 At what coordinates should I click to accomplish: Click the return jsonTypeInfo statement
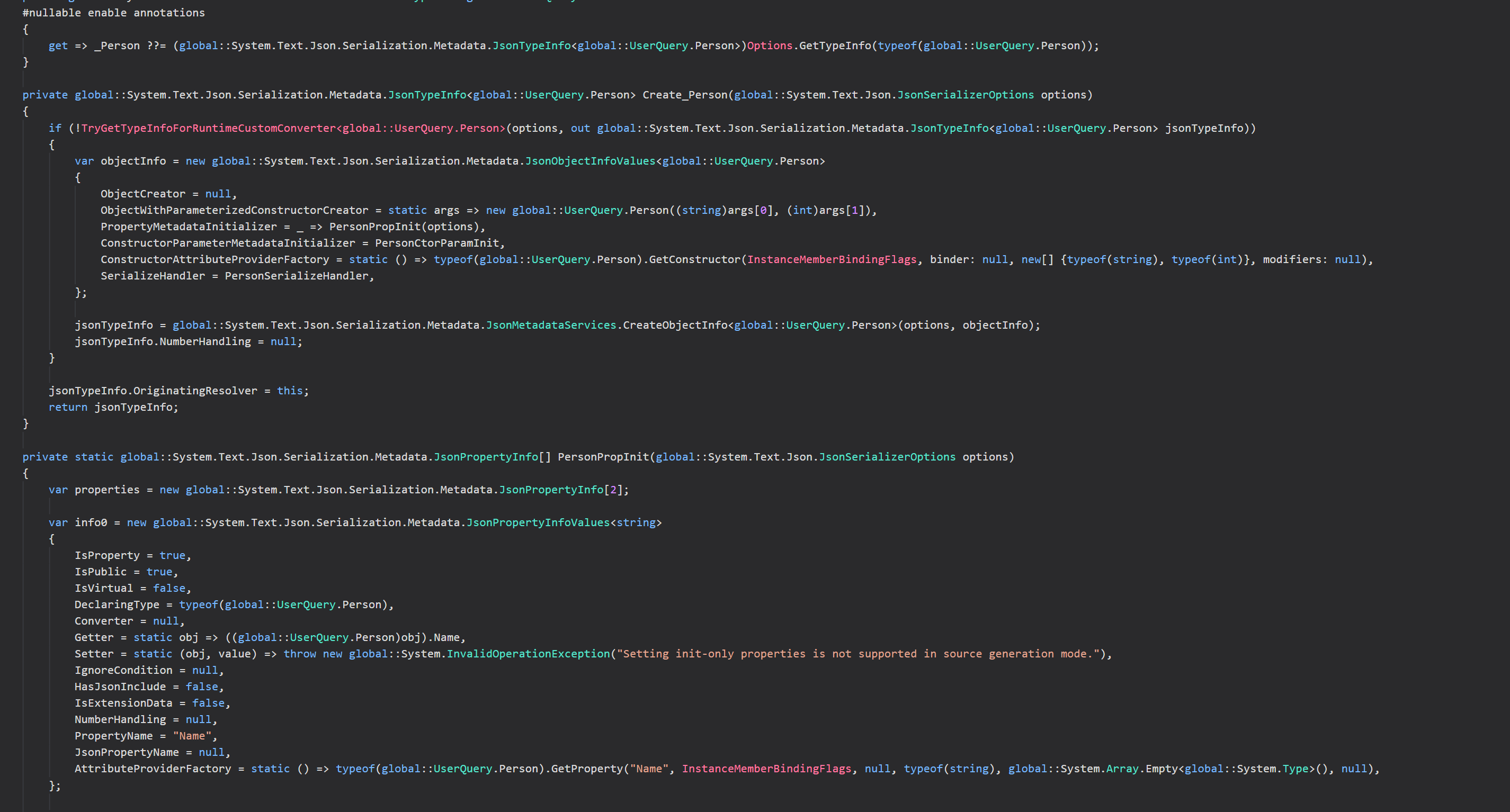point(113,407)
